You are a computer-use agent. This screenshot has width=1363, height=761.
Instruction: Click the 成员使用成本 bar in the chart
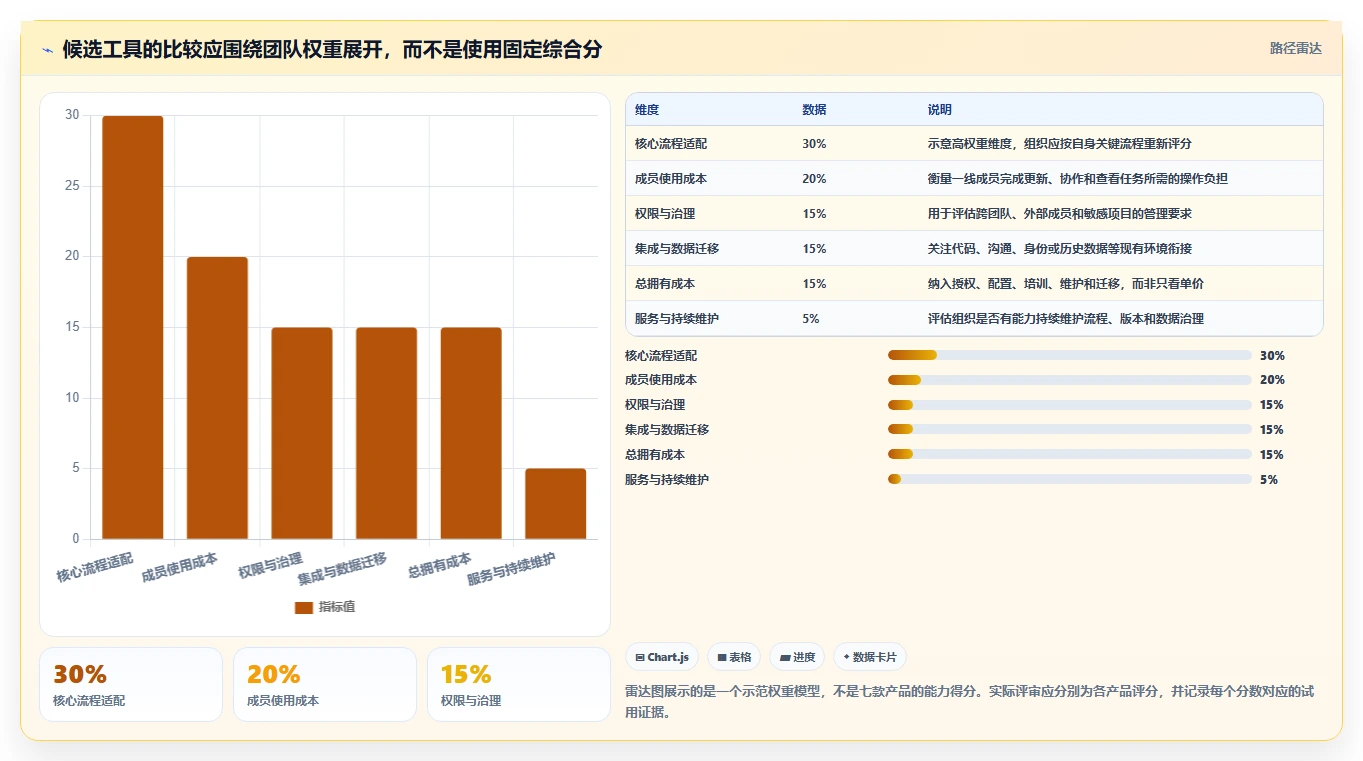pyautogui.click(x=217, y=398)
